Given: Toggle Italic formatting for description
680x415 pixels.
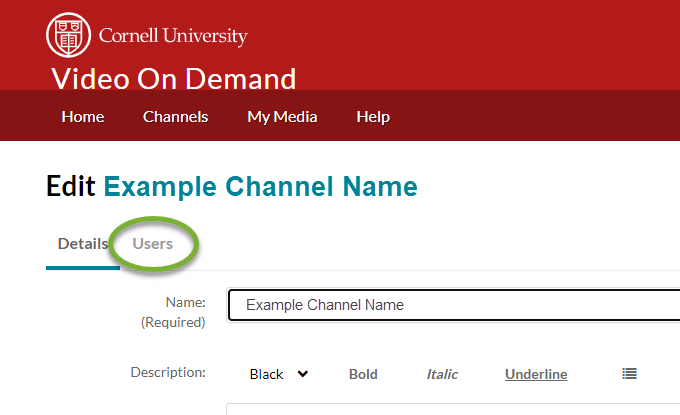Looking at the screenshot, I should click(x=442, y=374).
